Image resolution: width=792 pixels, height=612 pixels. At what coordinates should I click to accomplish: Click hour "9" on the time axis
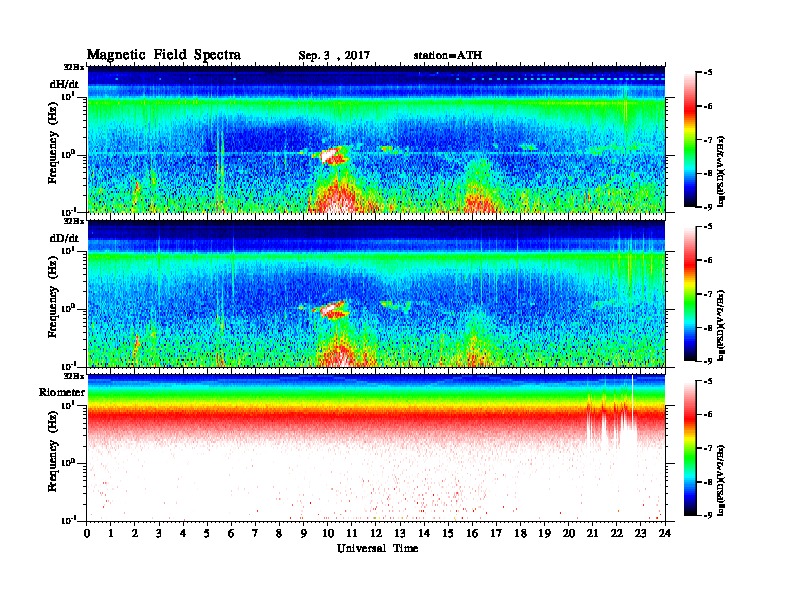coord(304,534)
